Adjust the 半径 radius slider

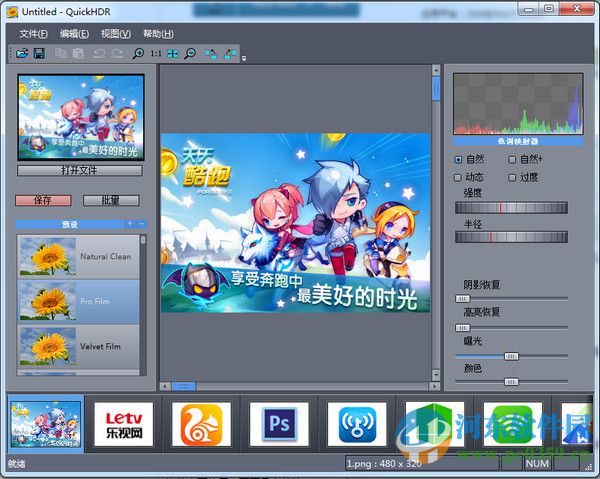tap(511, 237)
